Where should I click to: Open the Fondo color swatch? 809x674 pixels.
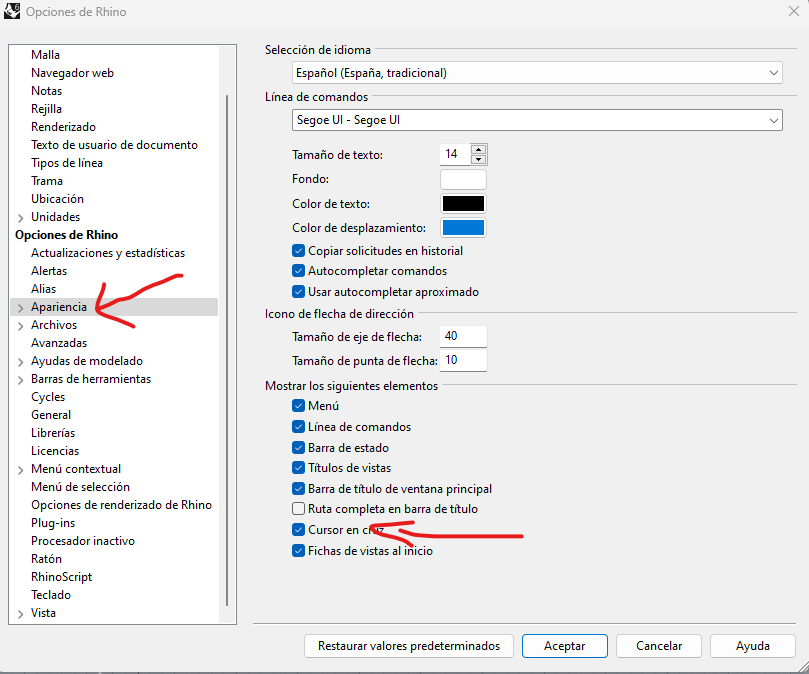pyautogui.click(x=463, y=179)
